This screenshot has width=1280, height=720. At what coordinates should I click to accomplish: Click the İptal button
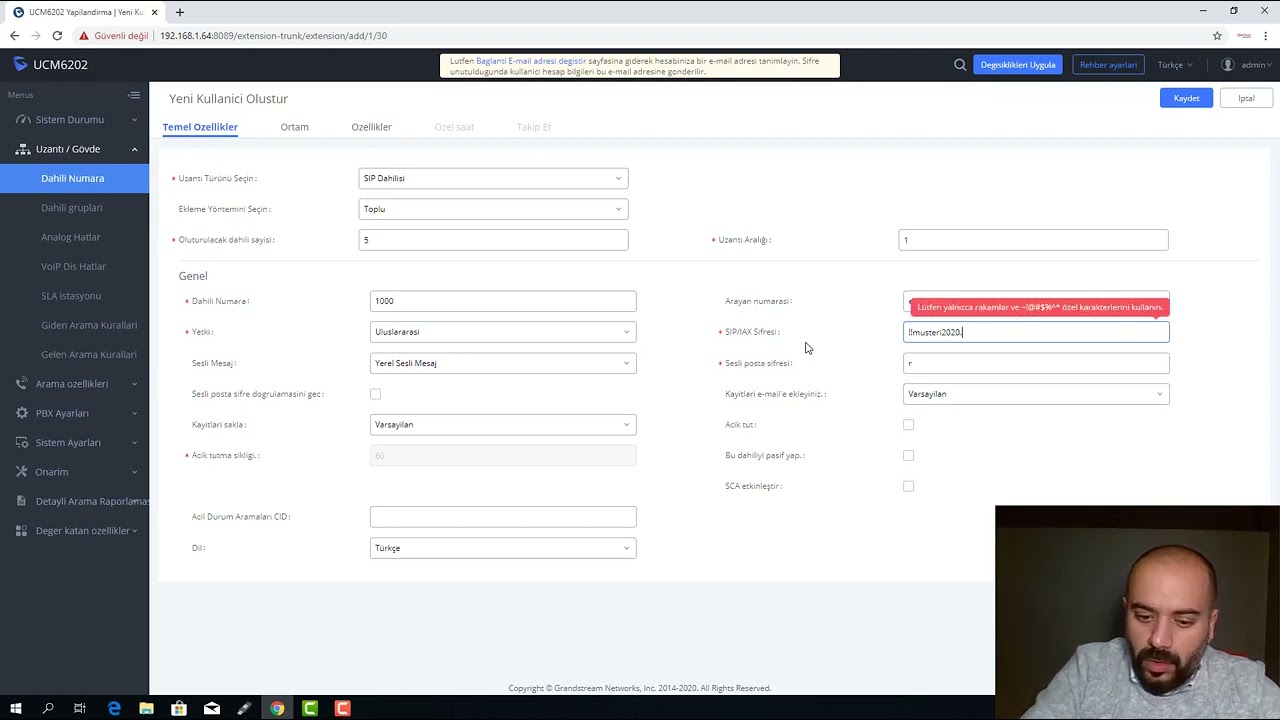click(1246, 98)
